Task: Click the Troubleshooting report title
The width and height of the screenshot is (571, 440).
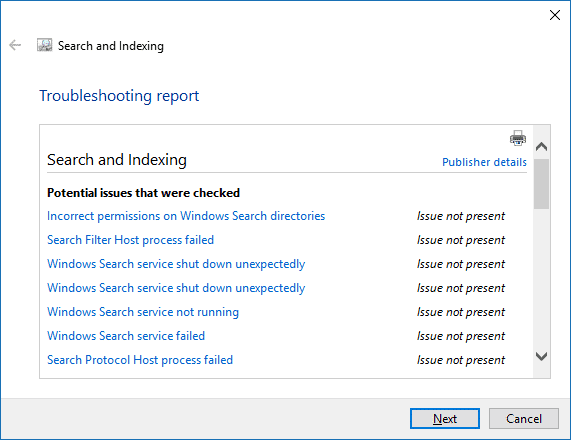Action: click(119, 96)
